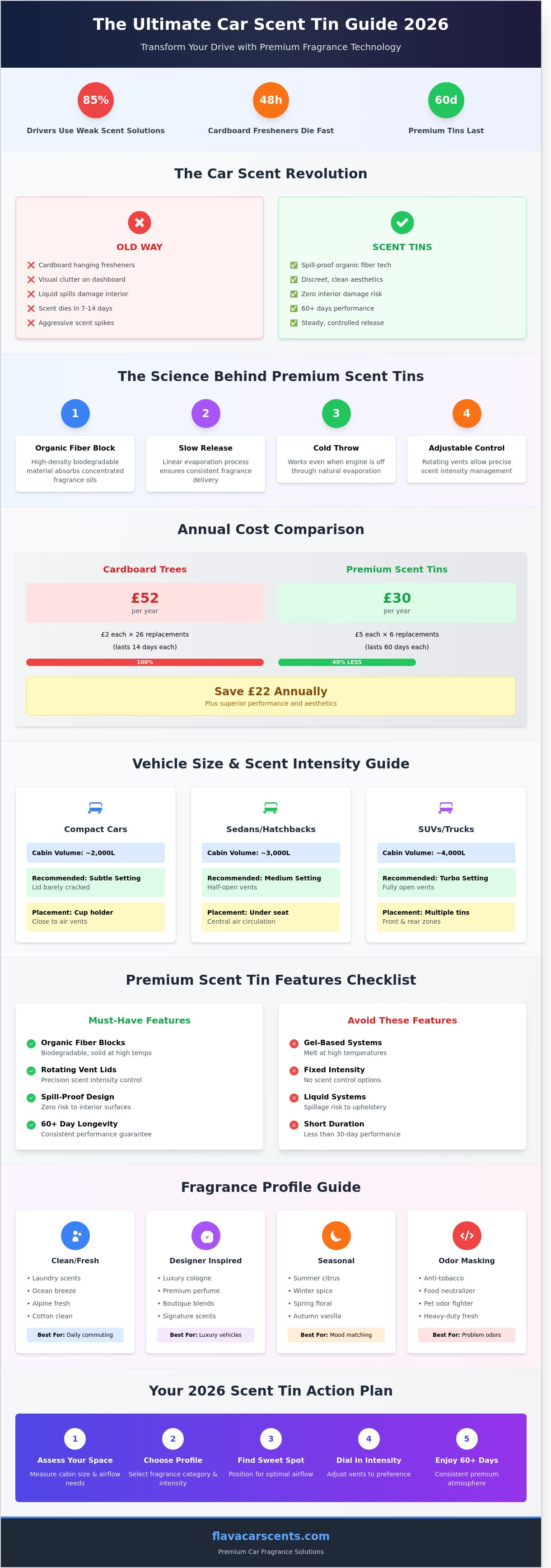551x1568 pixels.
Task: Open the flavacarscents.com link
Action: click(x=271, y=1536)
